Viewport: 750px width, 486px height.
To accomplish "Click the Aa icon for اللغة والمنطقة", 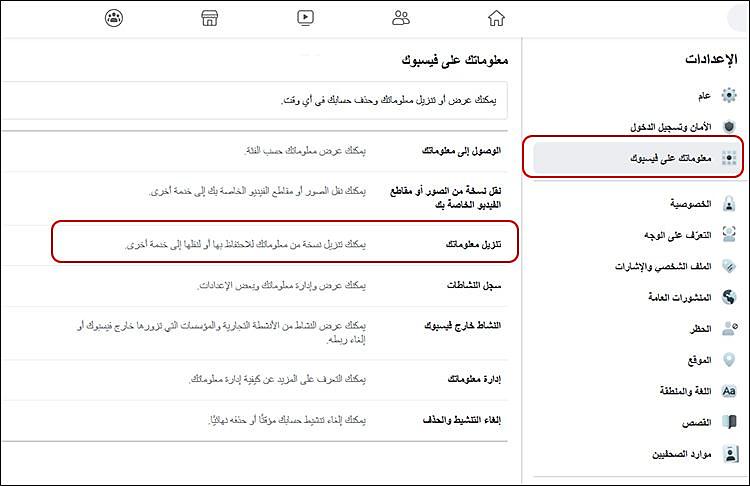I will coord(728,391).
